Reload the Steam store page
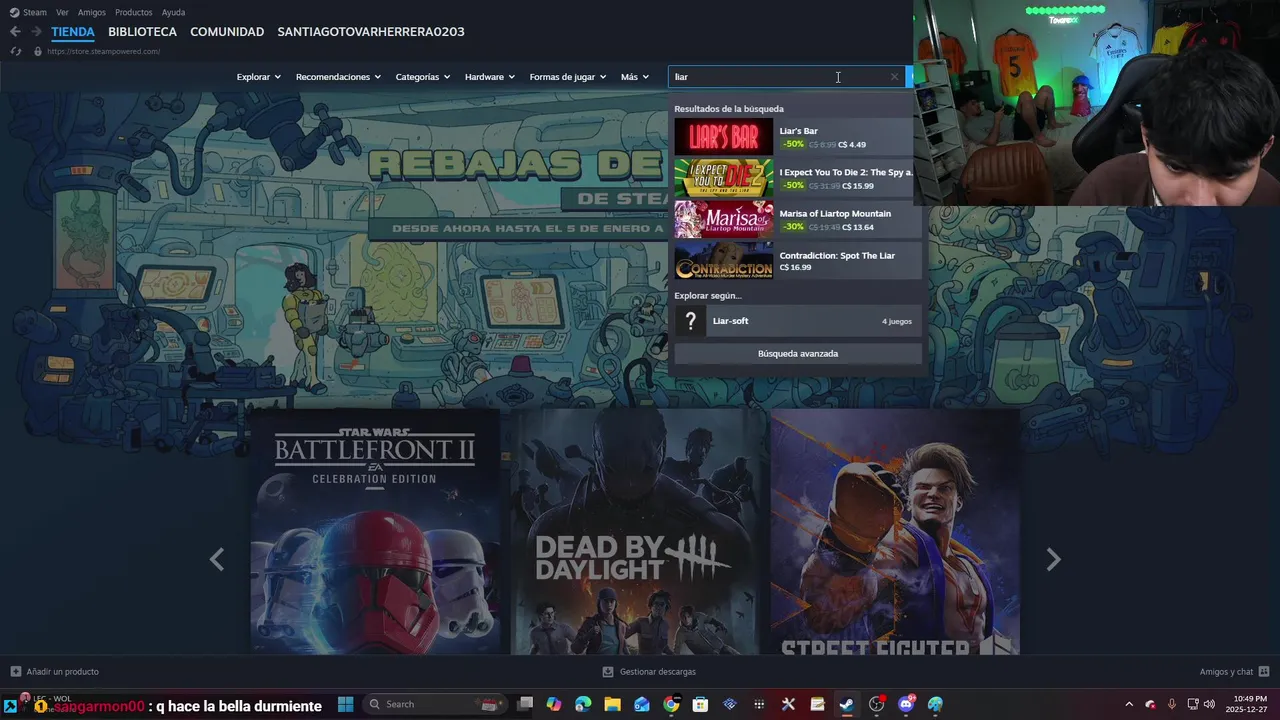 15,51
